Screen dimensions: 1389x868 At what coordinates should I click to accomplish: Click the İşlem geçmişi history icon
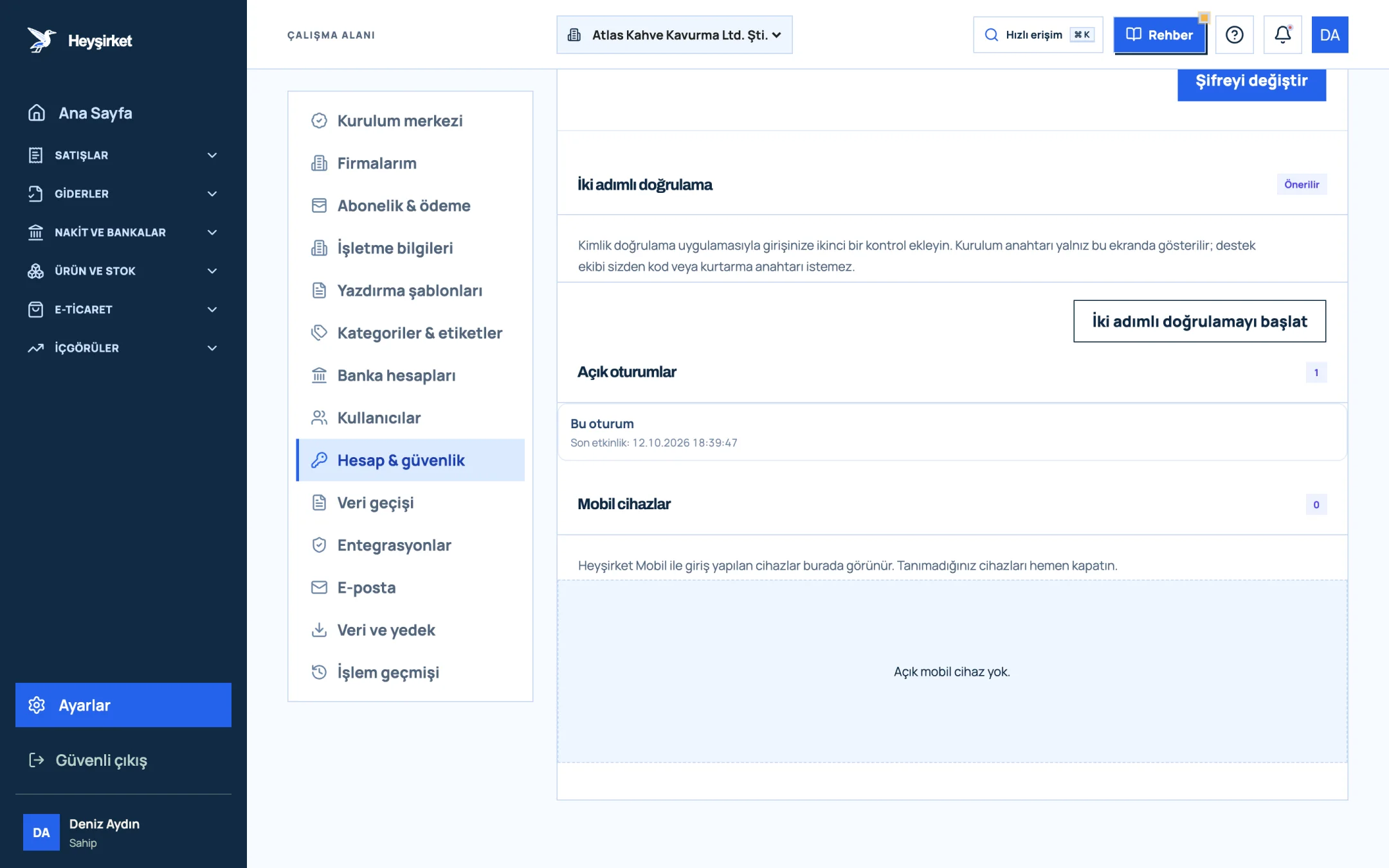point(319,672)
